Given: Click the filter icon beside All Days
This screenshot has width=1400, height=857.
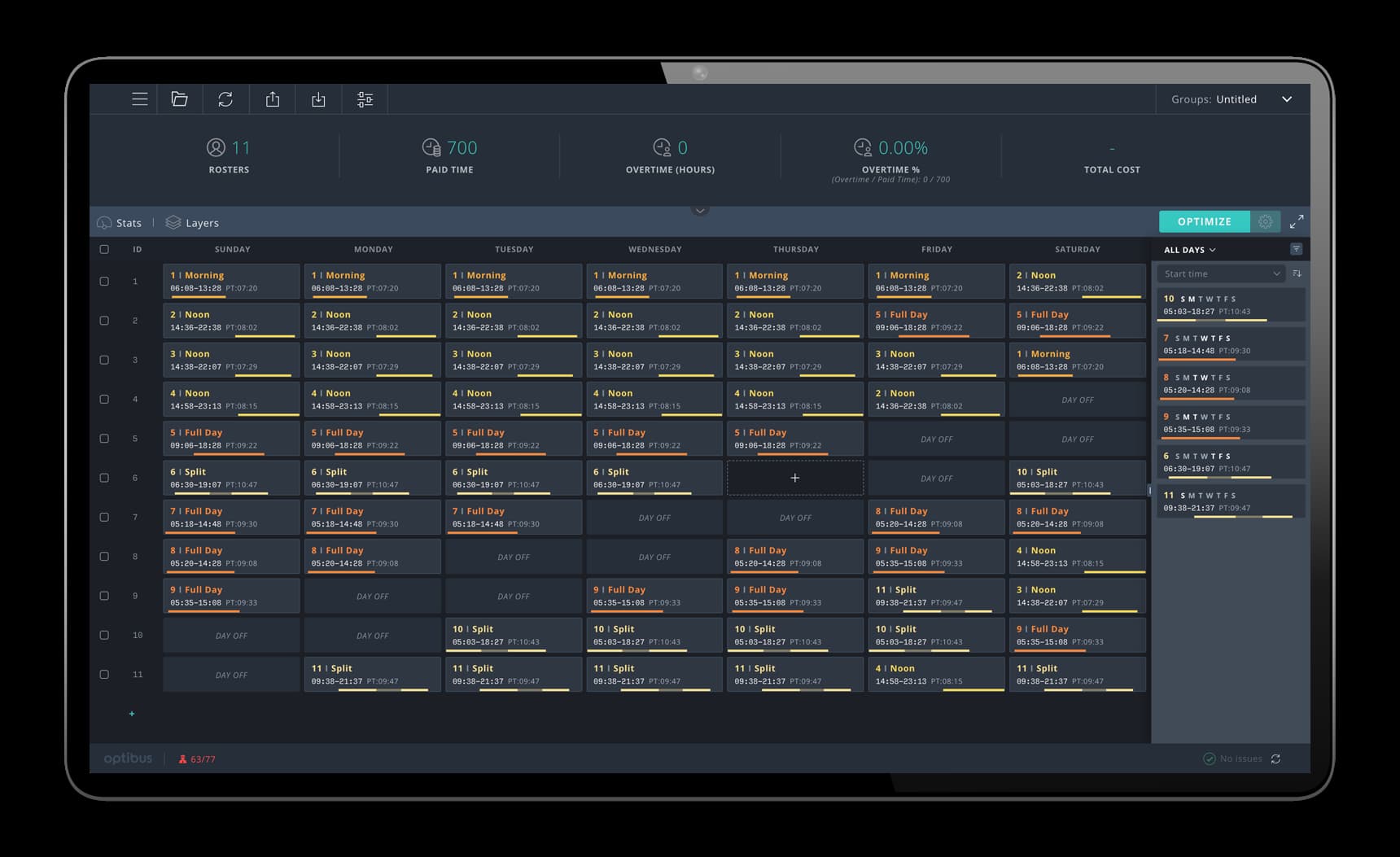Looking at the screenshot, I should [1296, 249].
